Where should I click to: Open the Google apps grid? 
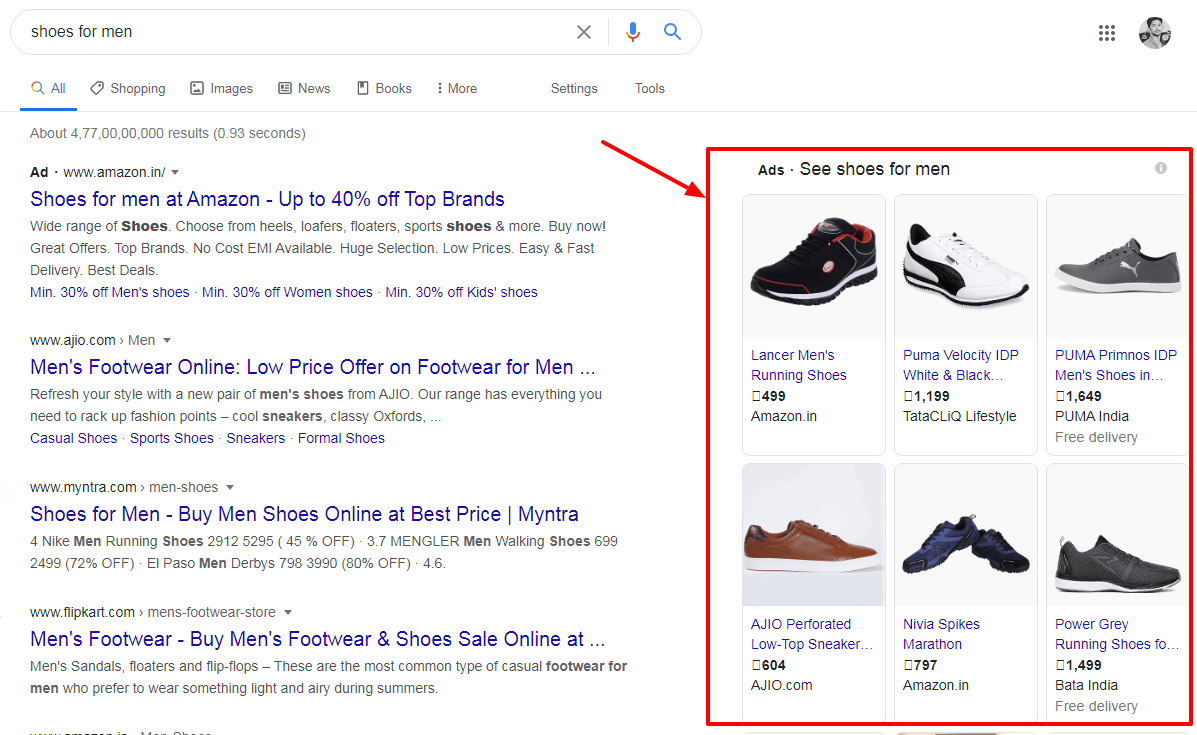[1107, 33]
